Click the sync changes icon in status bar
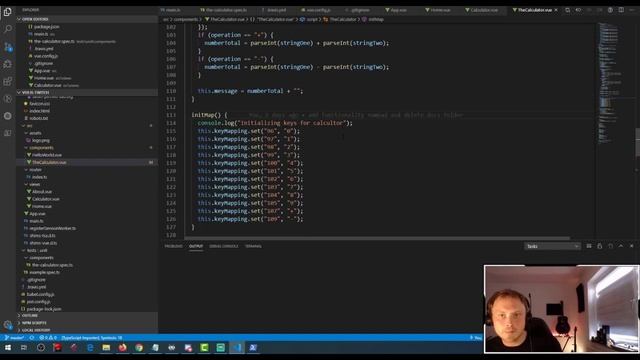This screenshot has width=640, height=360. tap(31, 338)
